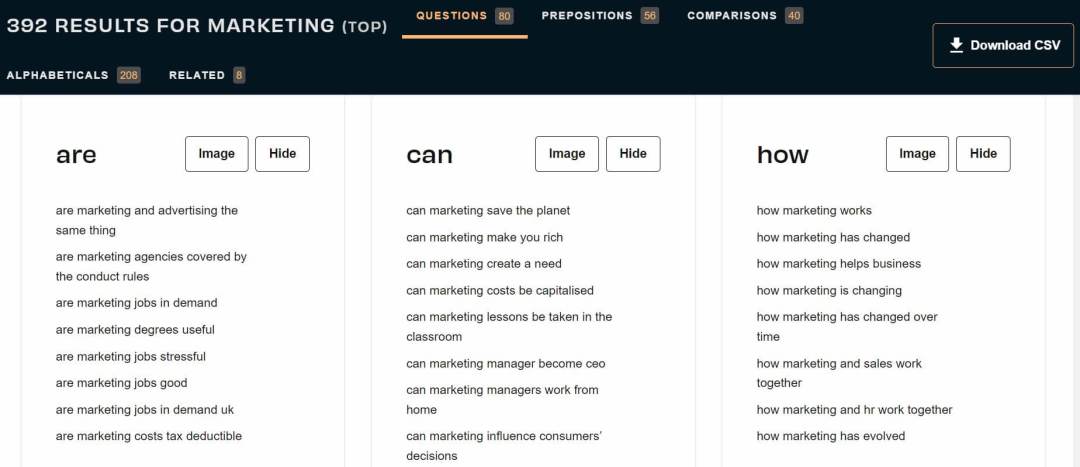
Task: Click 'are marketing degrees useful' result
Action: click(135, 330)
